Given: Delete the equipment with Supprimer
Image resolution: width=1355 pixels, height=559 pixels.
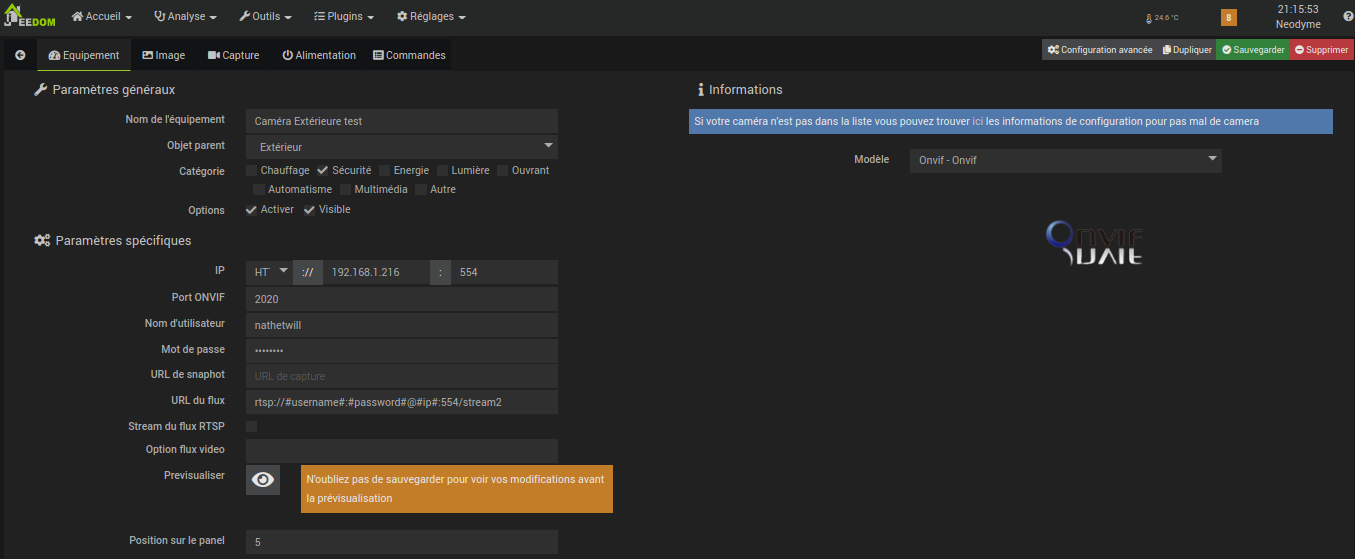Looking at the screenshot, I should tap(1321, 50).
